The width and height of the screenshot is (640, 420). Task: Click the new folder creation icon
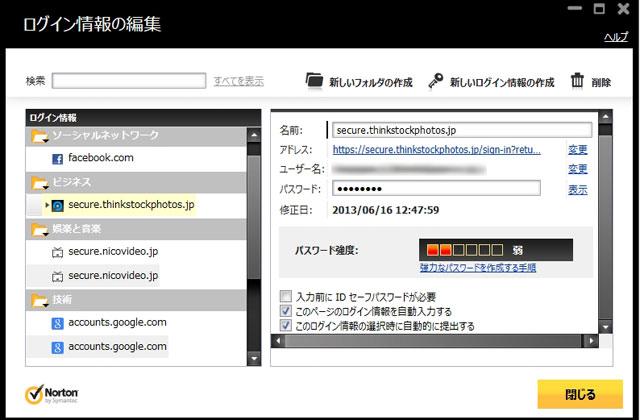point(314,80)
